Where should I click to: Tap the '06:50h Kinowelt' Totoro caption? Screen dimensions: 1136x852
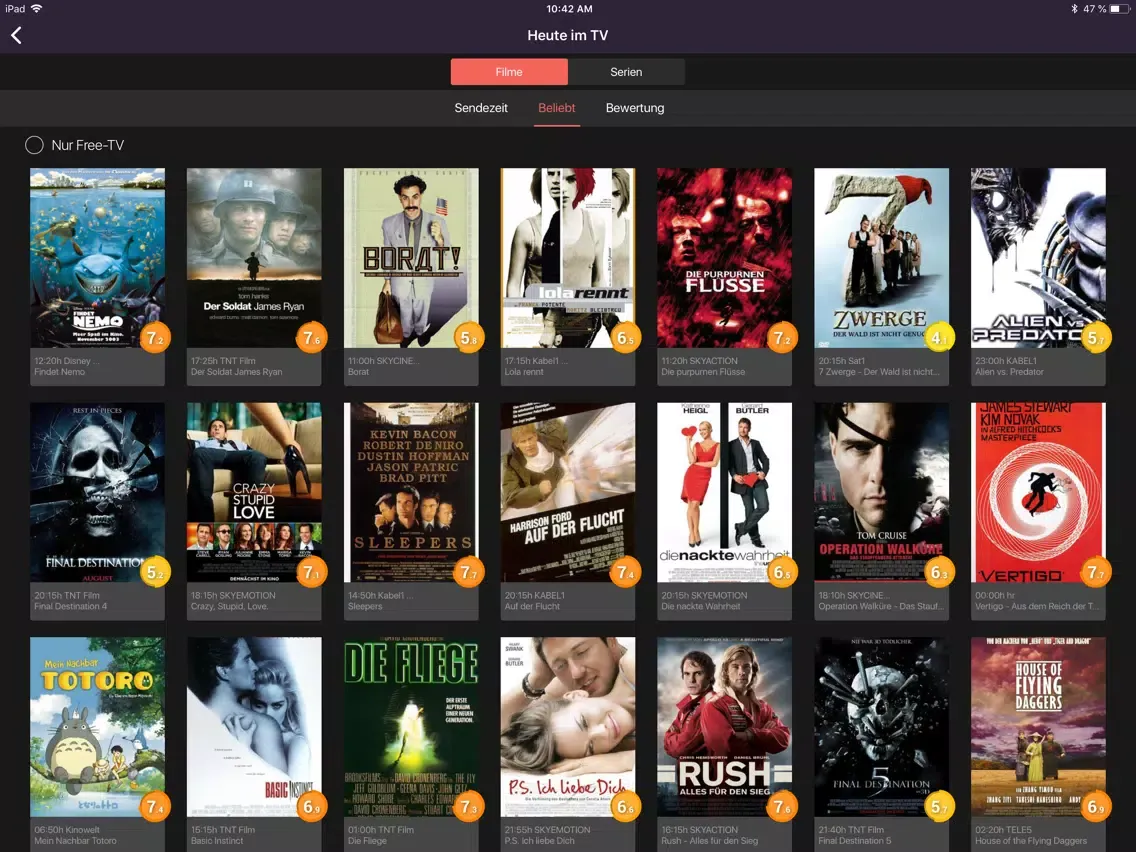click(x=97, y=835)
